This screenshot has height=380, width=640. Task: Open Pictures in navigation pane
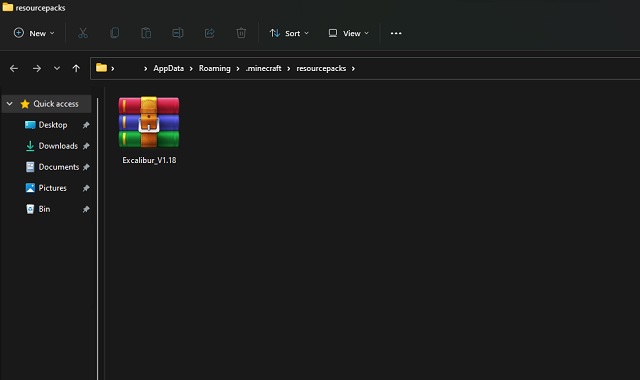pyautogui.click(x=52, y=188)
